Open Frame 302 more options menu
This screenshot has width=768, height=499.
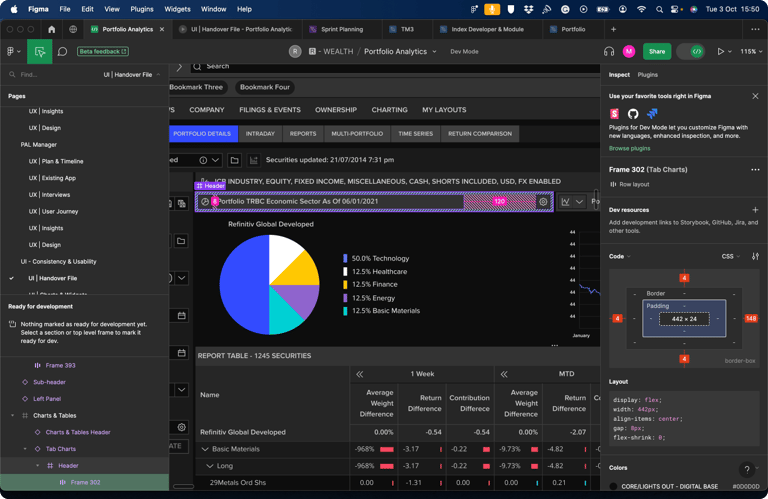pos(755,170)
